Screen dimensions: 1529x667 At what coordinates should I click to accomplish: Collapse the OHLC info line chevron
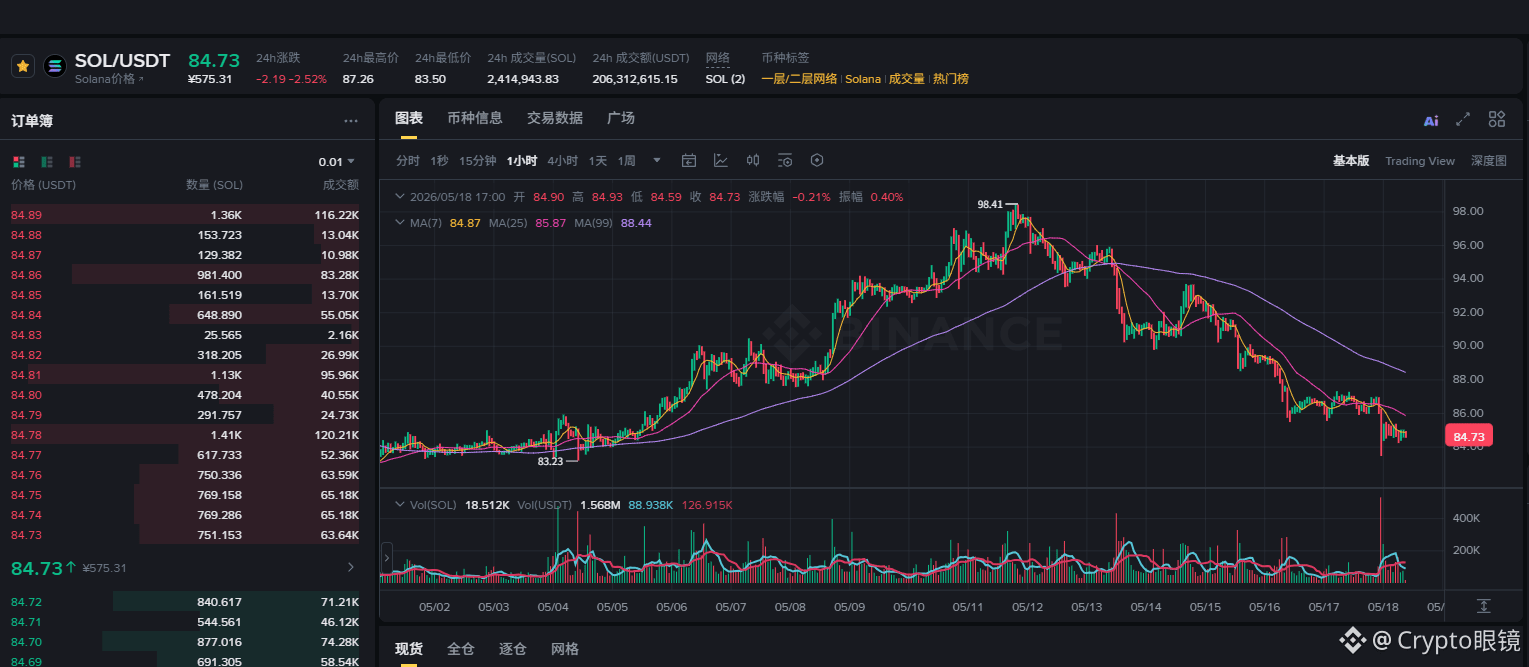401,197
